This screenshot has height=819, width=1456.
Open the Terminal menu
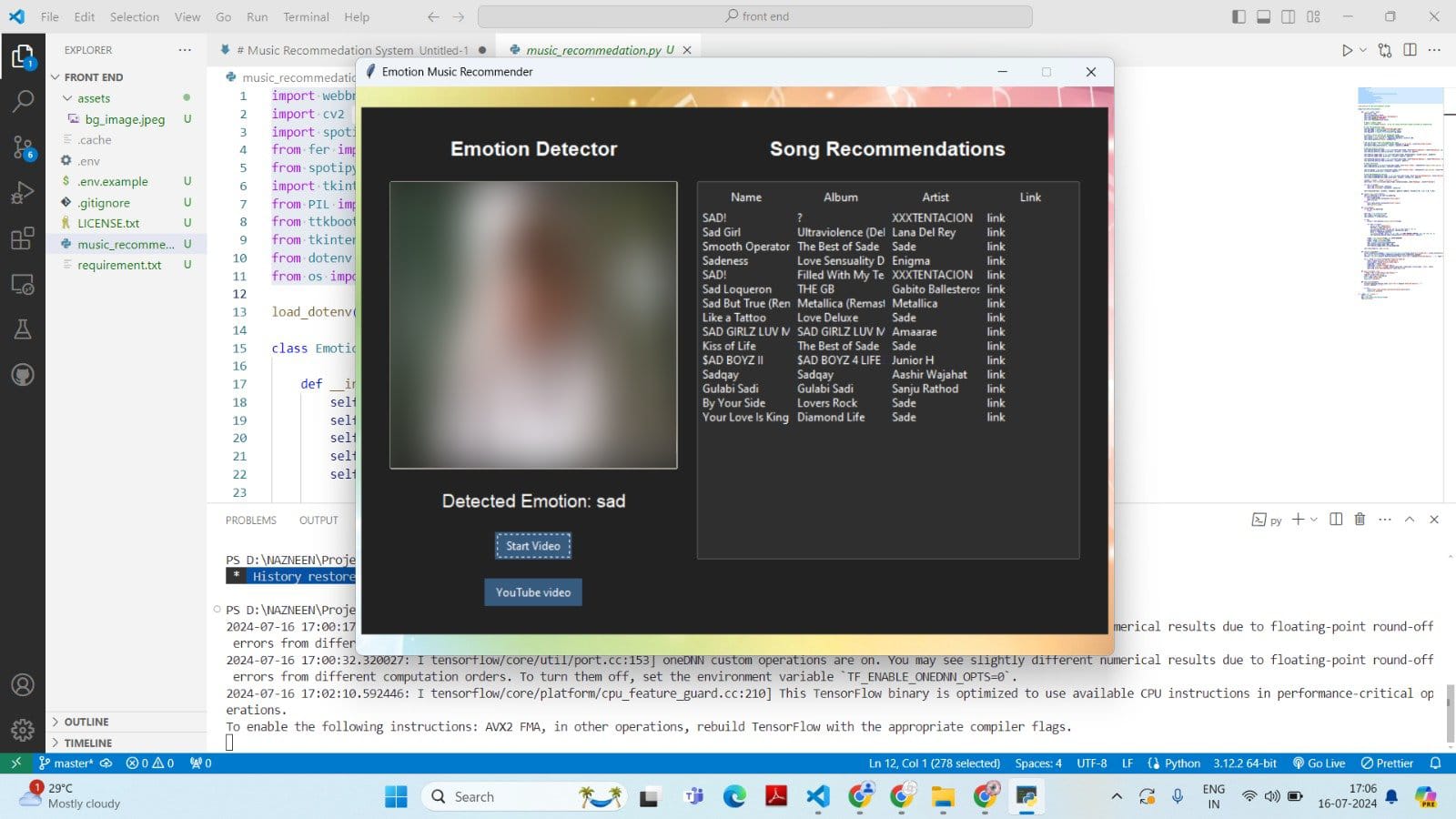(306, 16)
